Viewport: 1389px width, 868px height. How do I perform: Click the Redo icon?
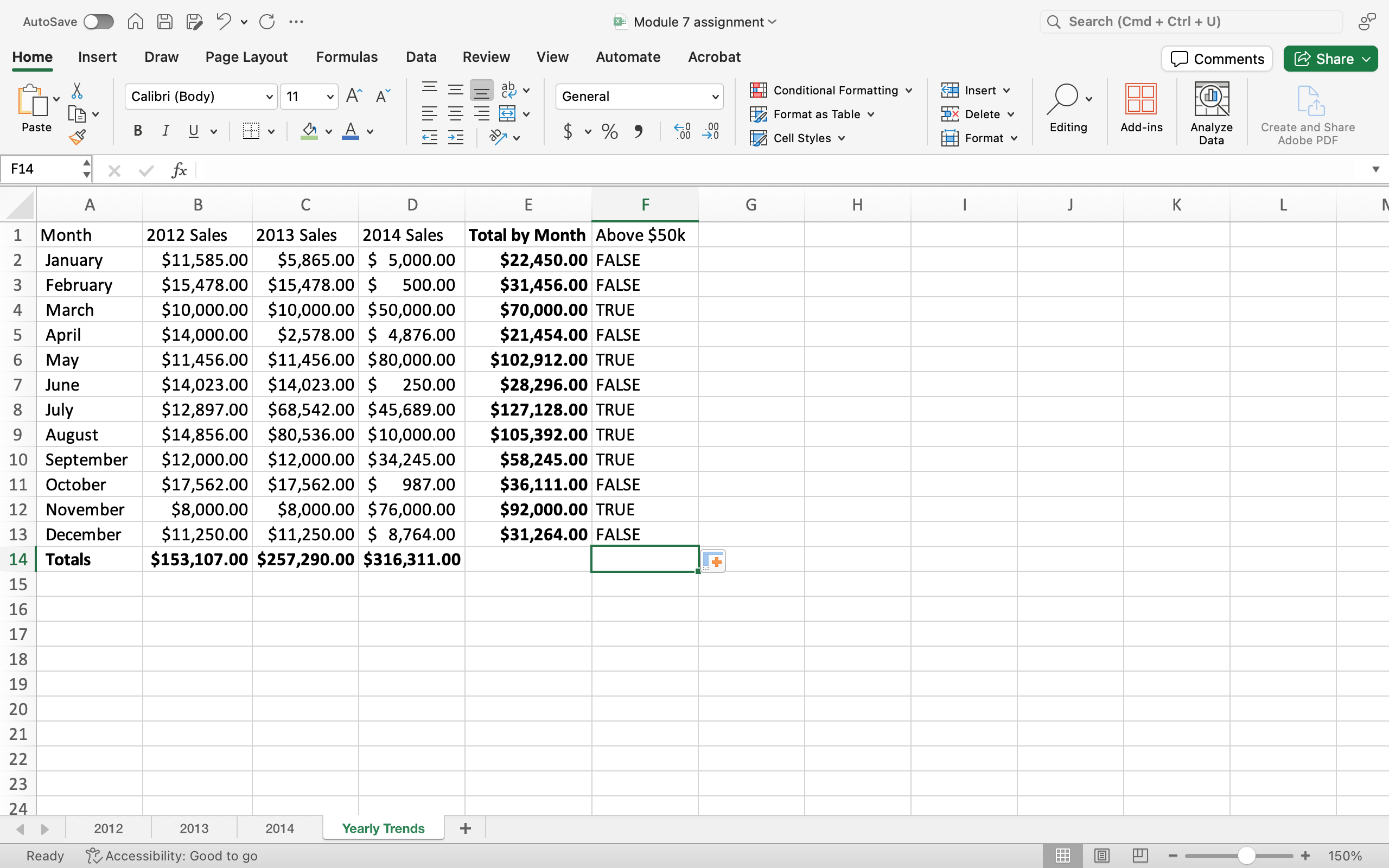click(x=267, y=22)
